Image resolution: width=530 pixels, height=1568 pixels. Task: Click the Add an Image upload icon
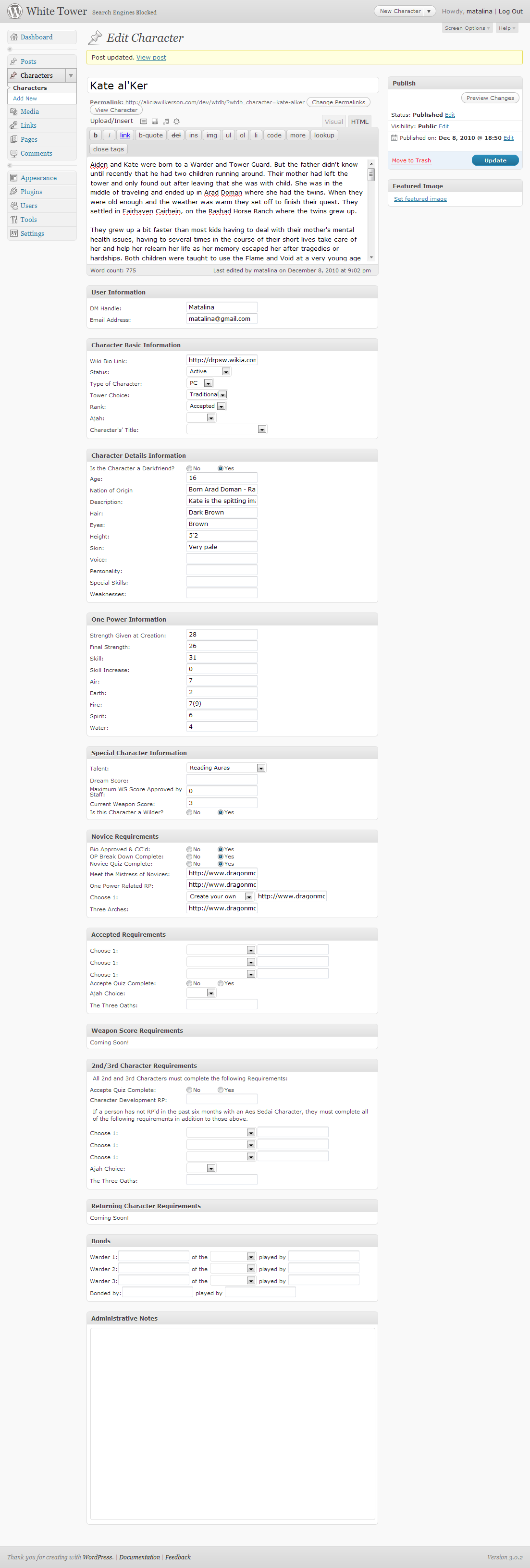[144, 121]
